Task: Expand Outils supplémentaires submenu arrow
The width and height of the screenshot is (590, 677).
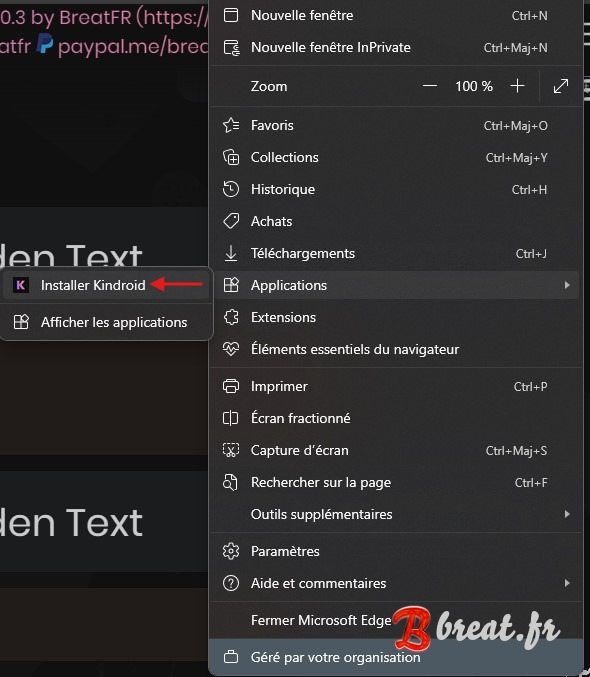Action: click(567, 514)
